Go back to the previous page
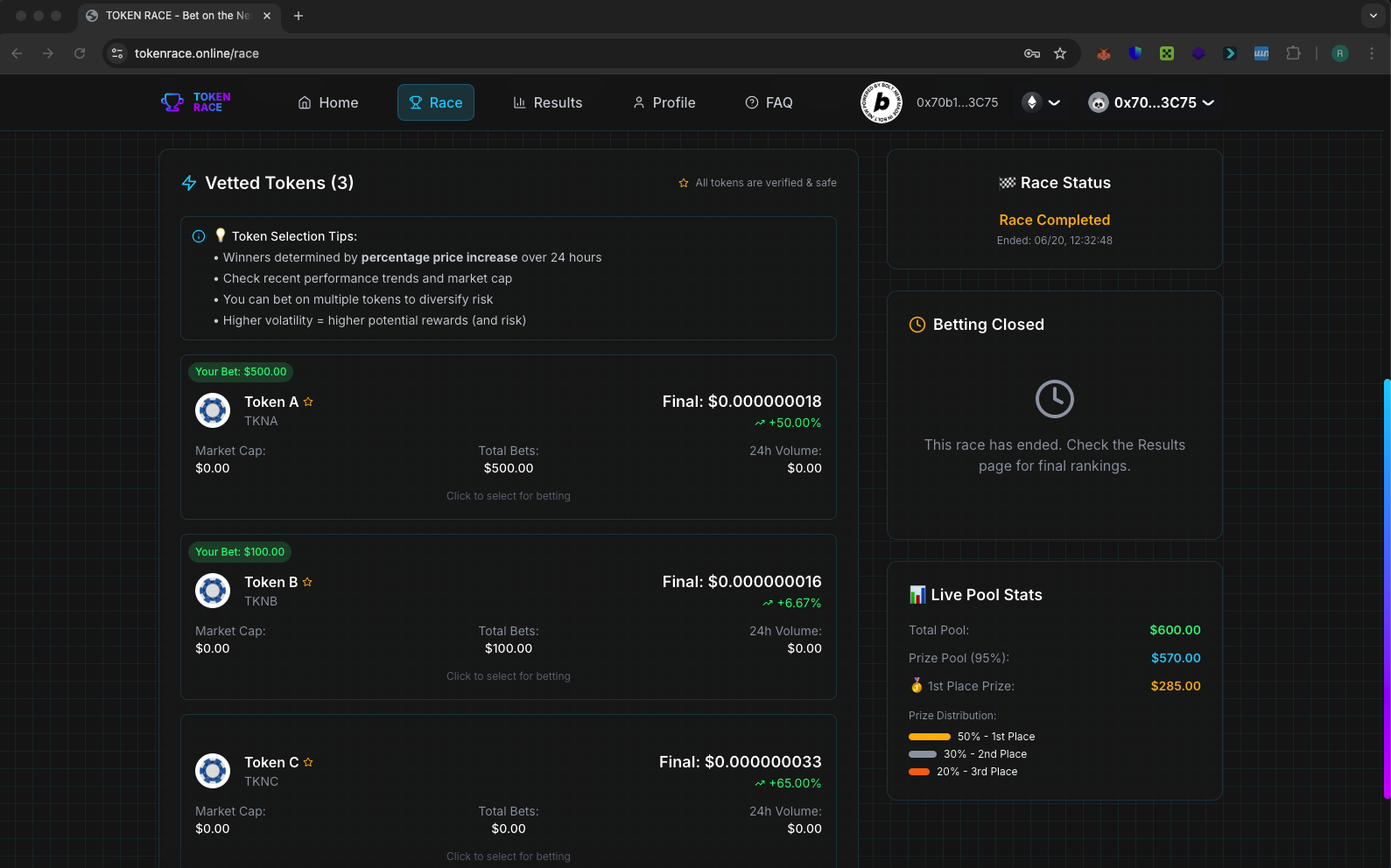The width and height of the screenshot is (1391, 868). click(18, 53)
